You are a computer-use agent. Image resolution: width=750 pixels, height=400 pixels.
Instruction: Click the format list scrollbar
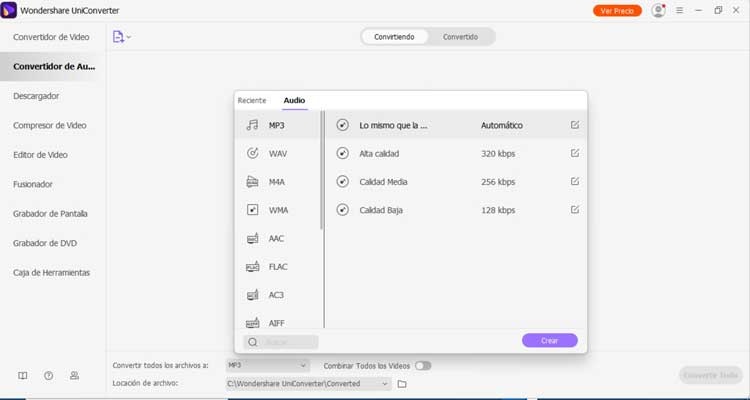click(x=322, y=170)
